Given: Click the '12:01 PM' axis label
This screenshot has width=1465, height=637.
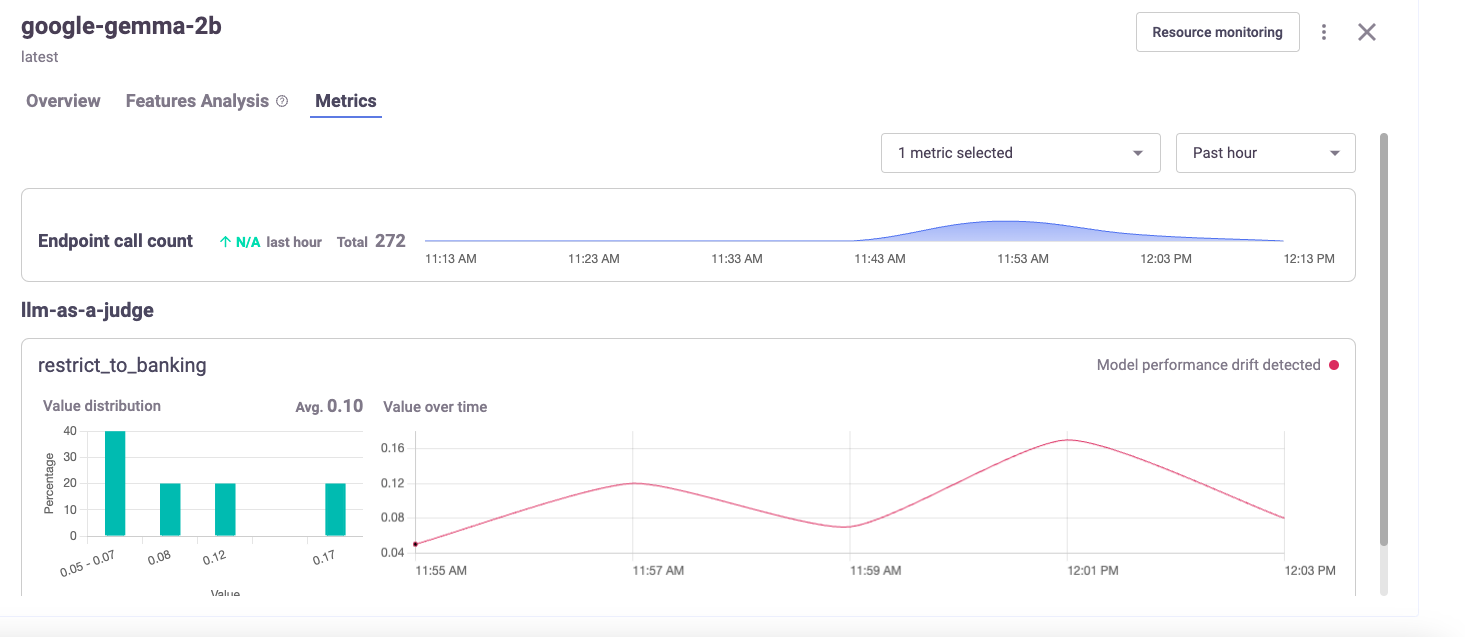Looking at the screenshot, I should (1094, 571).
